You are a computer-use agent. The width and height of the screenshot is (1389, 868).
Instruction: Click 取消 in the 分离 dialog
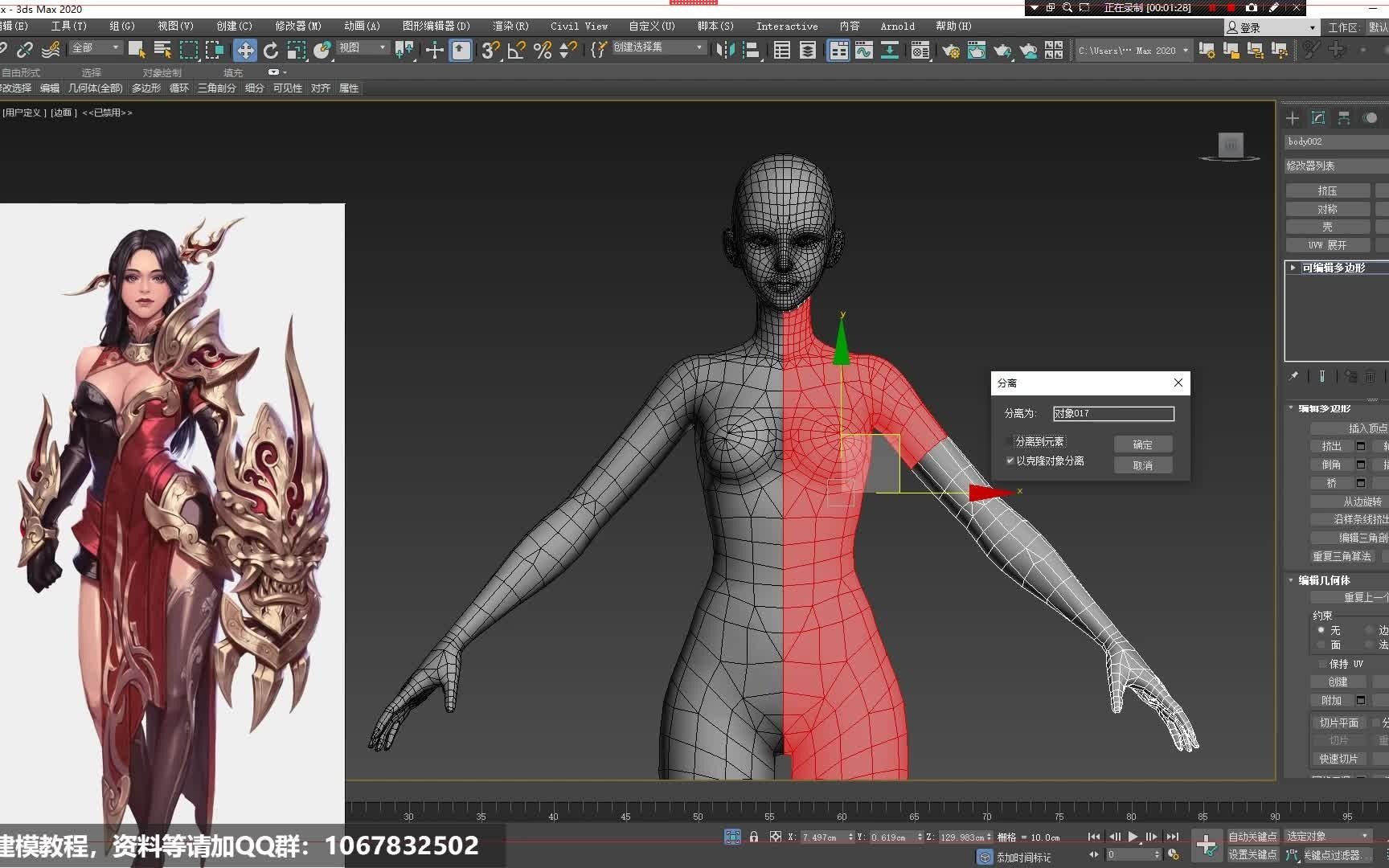1143,465
